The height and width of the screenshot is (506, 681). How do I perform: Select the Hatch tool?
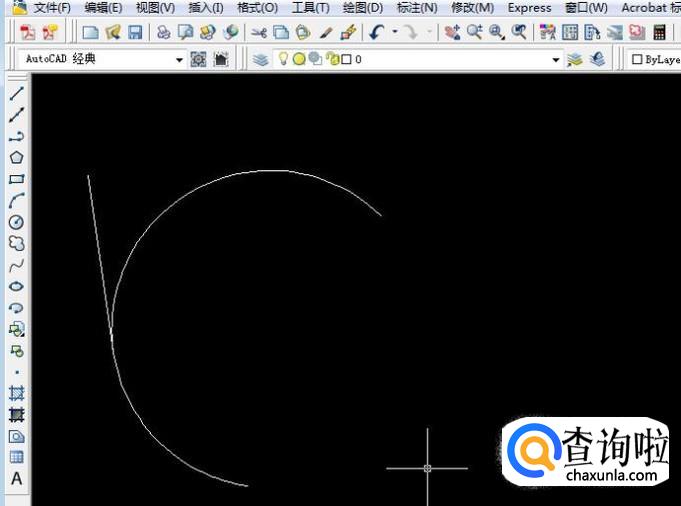pos(17,394)
